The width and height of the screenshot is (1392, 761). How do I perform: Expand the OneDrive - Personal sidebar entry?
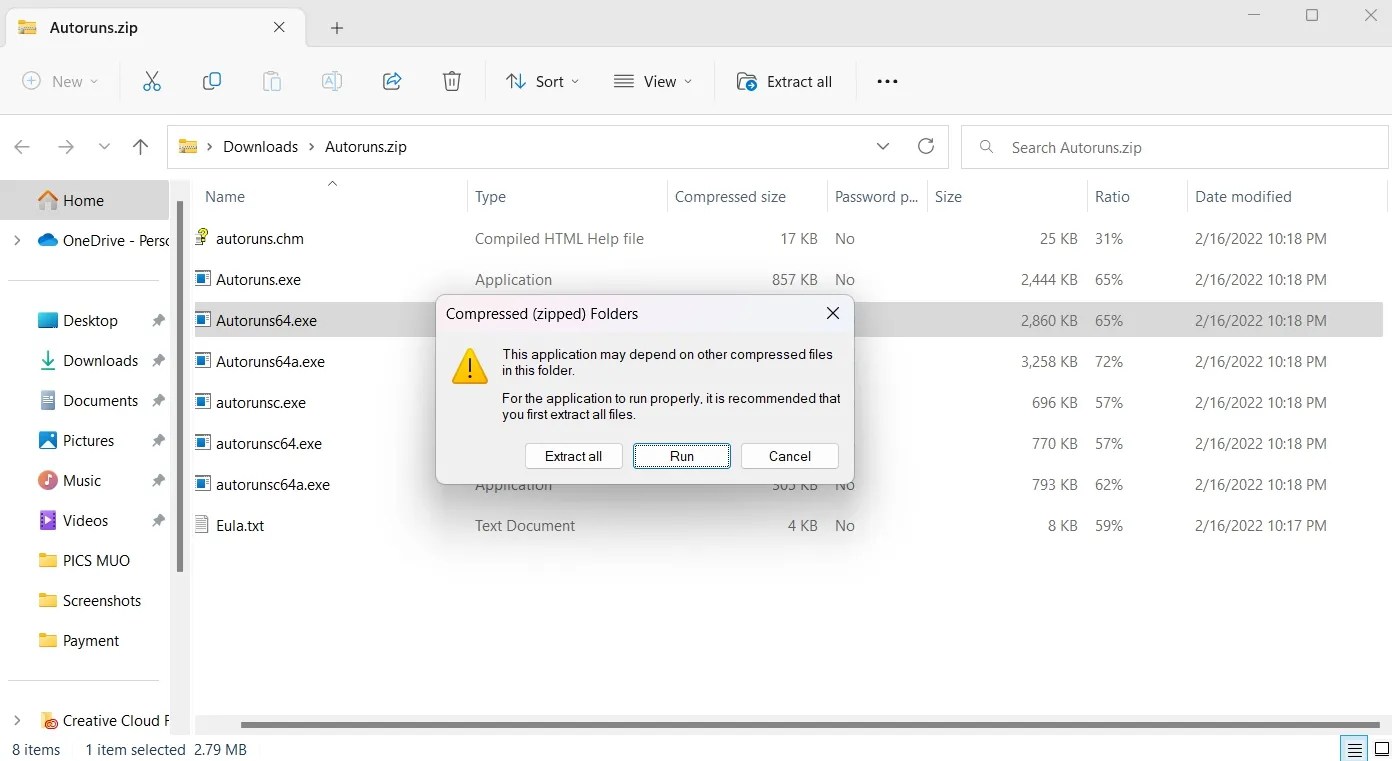(x=17, y=240)
